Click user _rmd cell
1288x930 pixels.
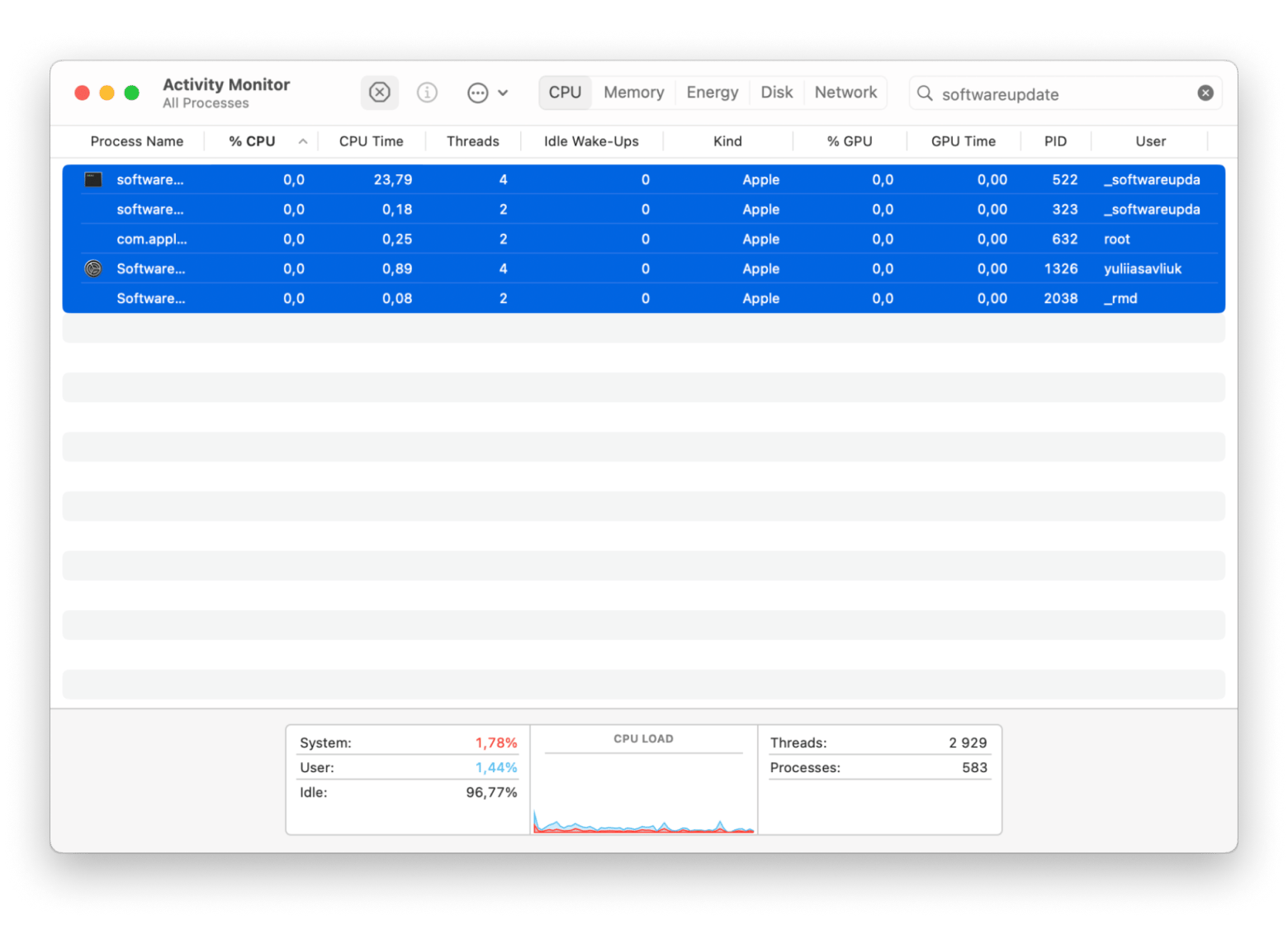tap(1120, 298)
